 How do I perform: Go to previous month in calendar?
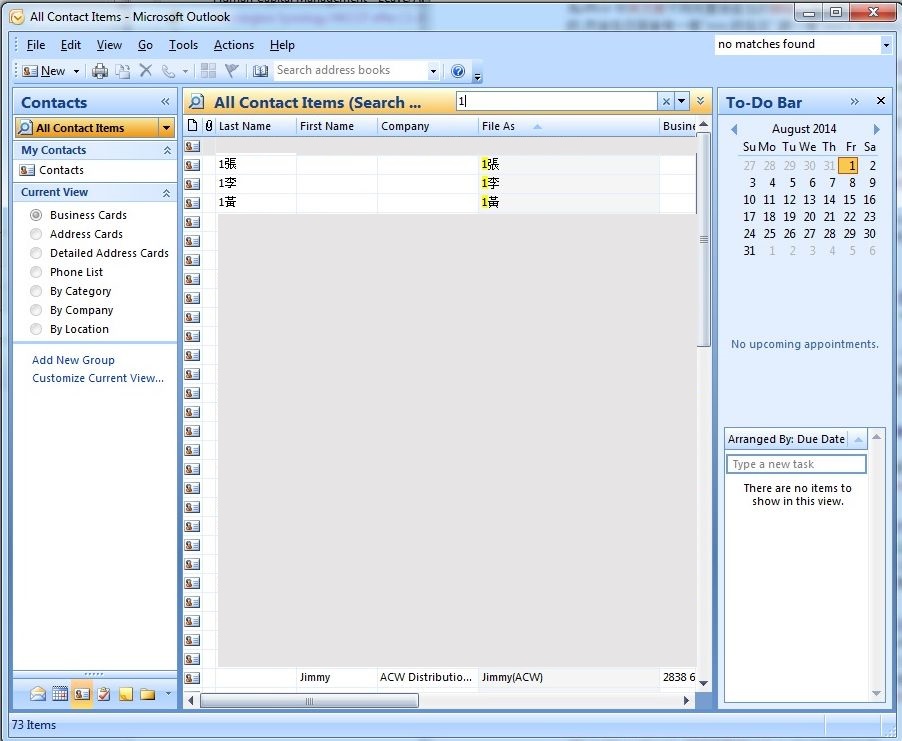tap(734, 129)
